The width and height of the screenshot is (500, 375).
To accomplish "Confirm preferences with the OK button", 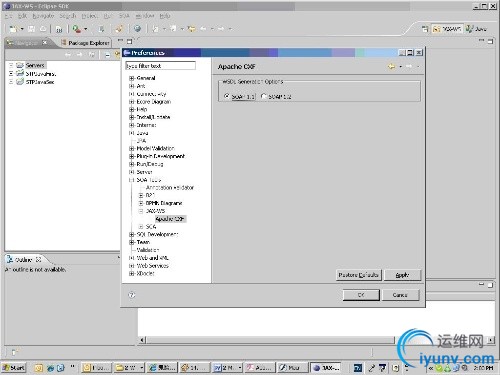I will pos(361,295).
